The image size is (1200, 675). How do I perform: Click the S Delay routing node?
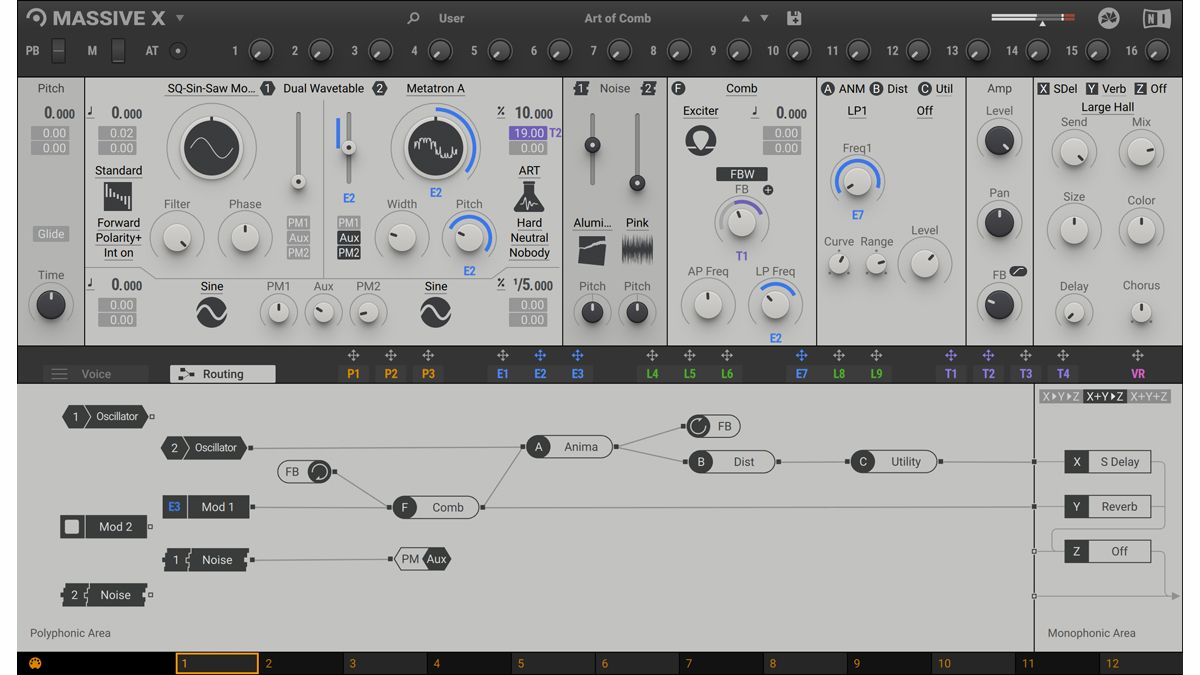pos(1107,461)
